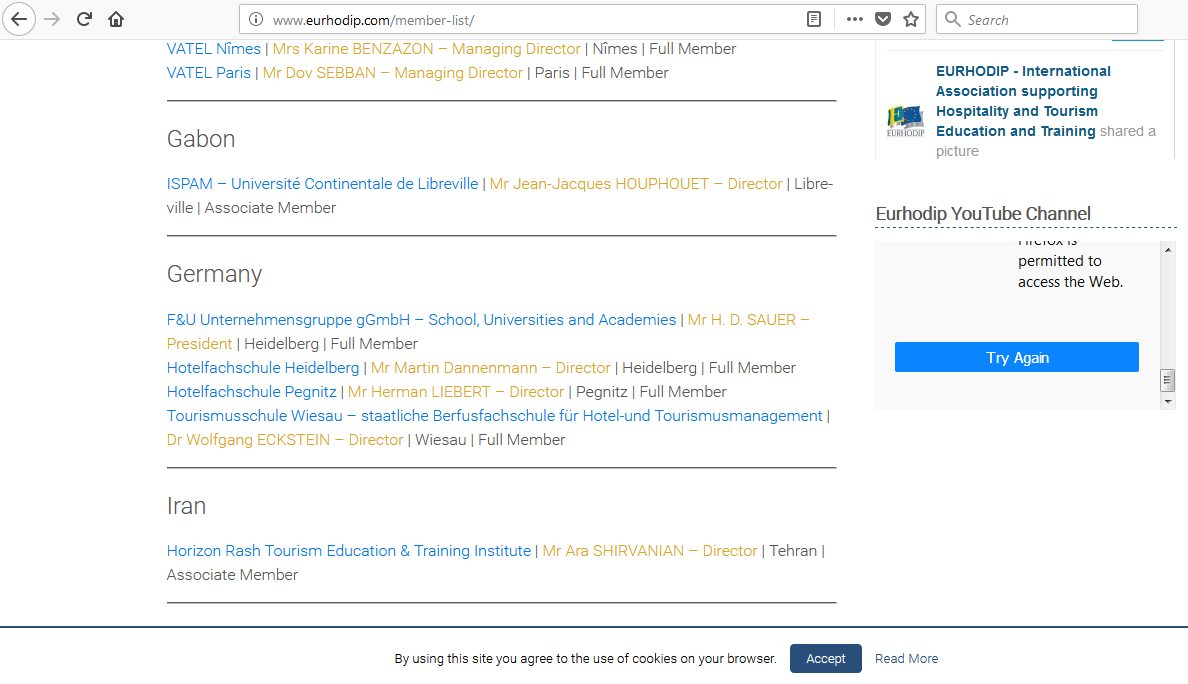
Task: Click the Germany country heading
Action: pos(214,274)
